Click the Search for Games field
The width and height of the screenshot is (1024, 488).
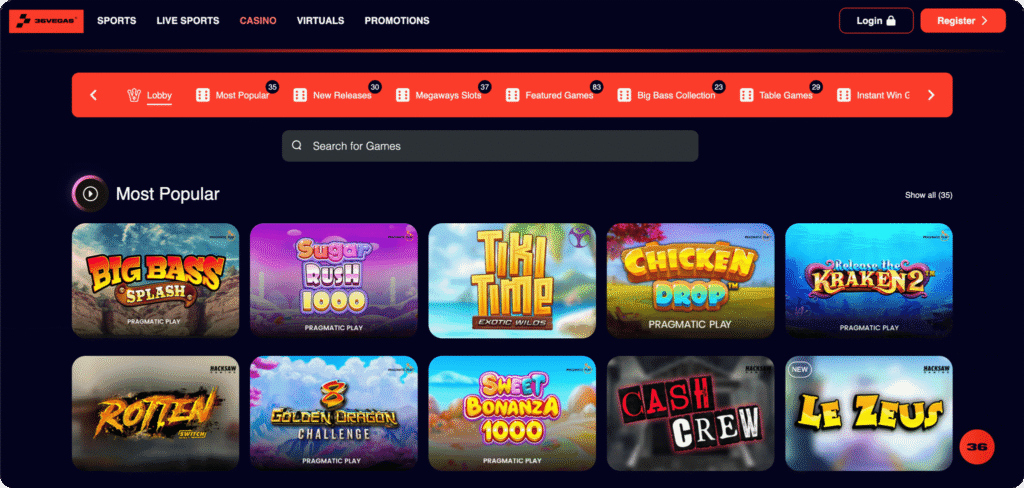pyautogui.click(x=490, y=146)
